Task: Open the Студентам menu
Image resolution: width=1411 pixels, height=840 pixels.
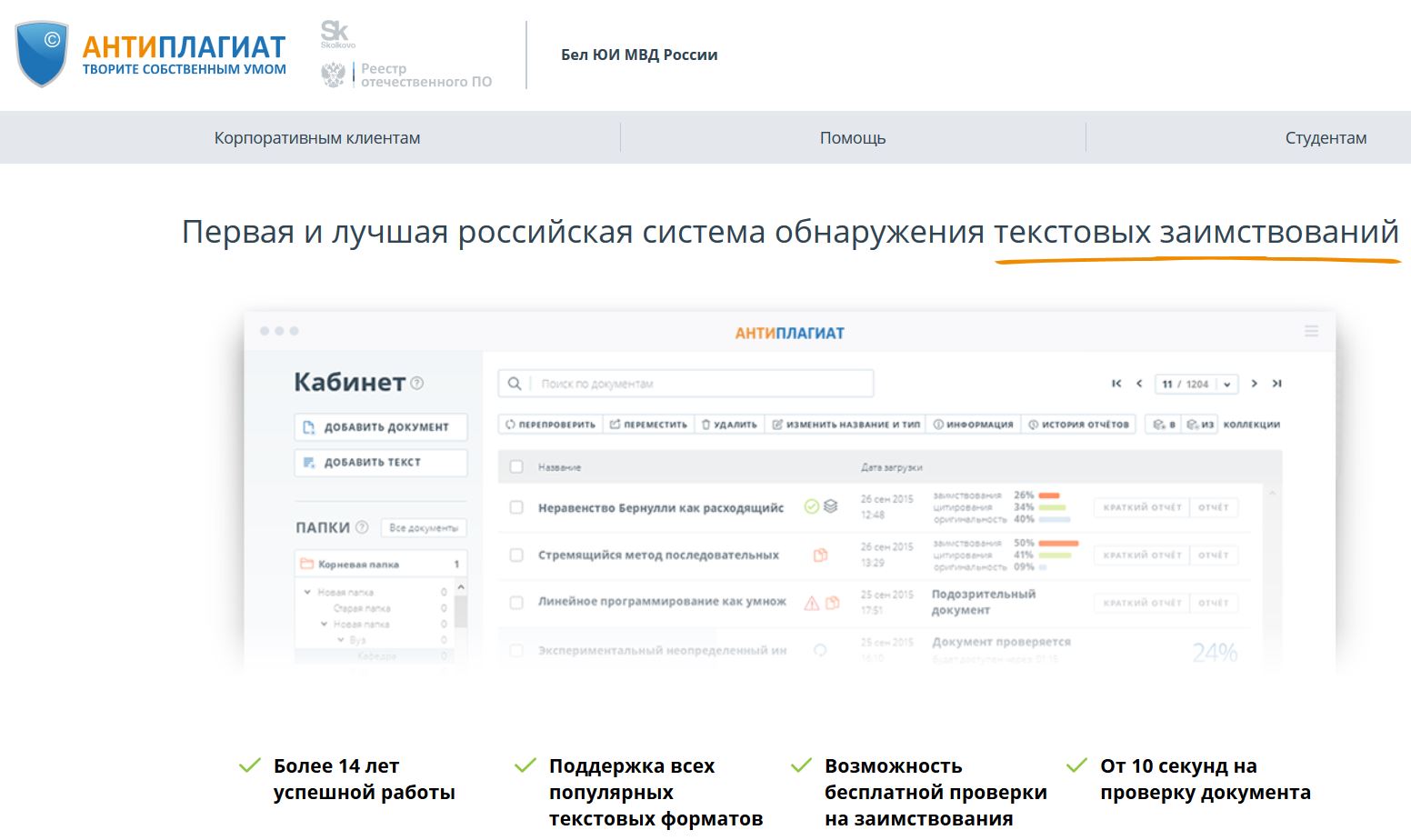Action: [1326, 138]
